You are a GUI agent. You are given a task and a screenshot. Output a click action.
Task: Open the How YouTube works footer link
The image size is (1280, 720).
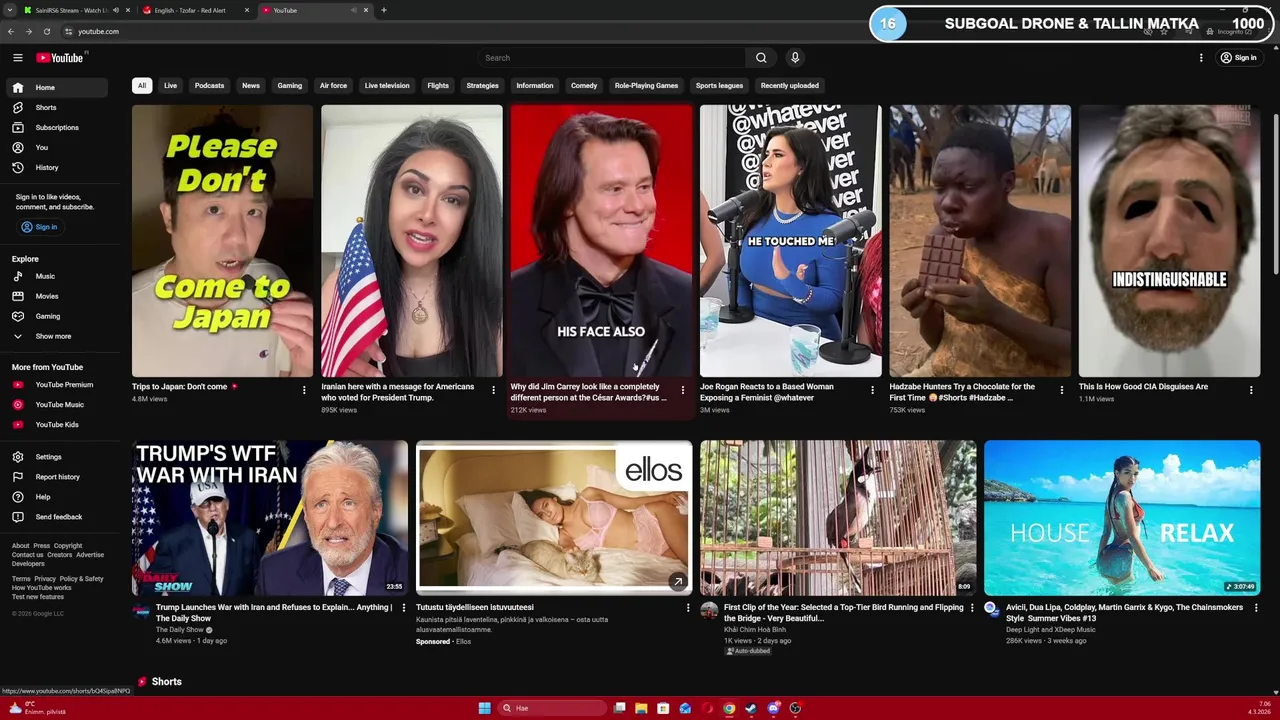pyautogui.click(x=42, y=588)
